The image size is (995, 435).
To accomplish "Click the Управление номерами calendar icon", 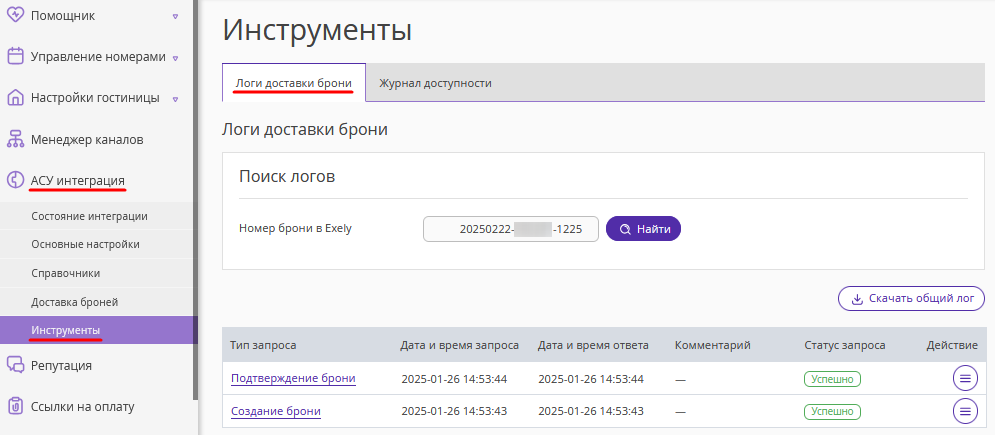I will tap(15, 56).
